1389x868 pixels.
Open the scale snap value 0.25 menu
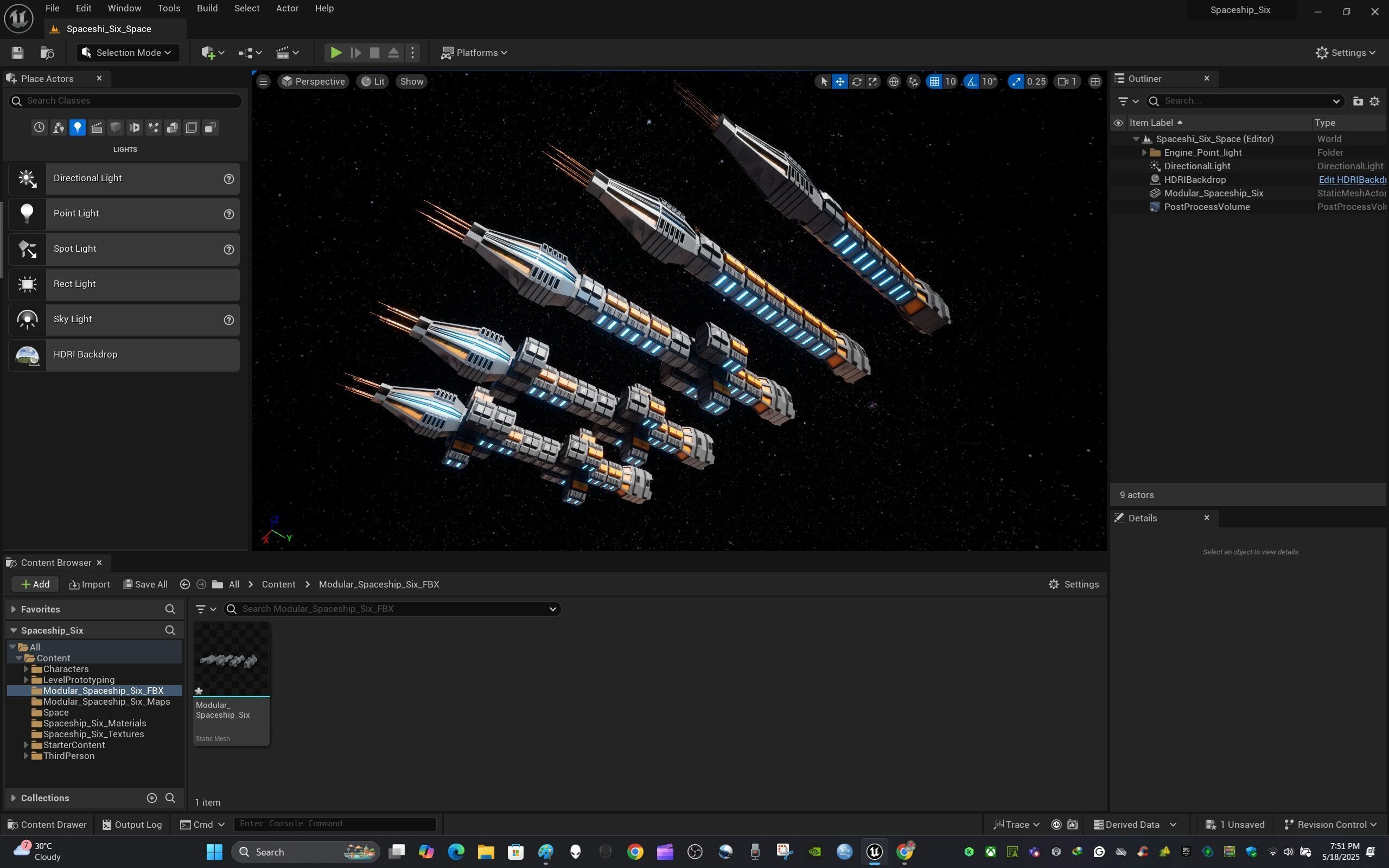pos(1036,81)
